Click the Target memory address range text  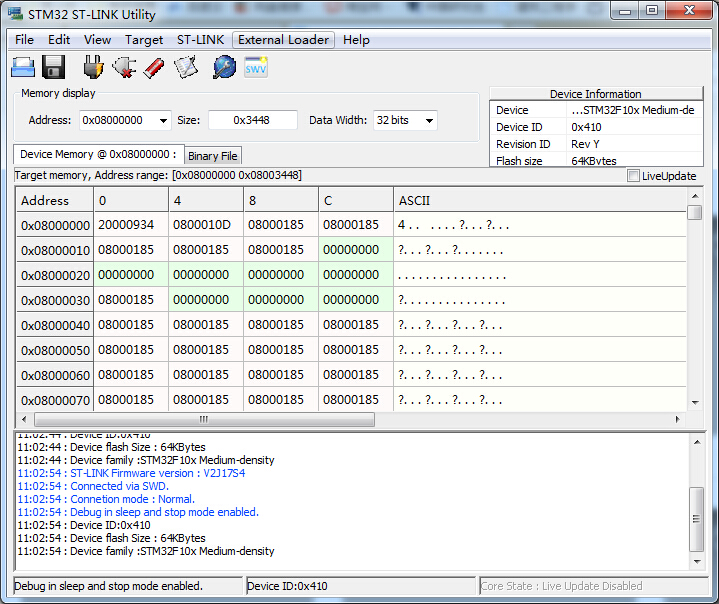coord(158,175)
